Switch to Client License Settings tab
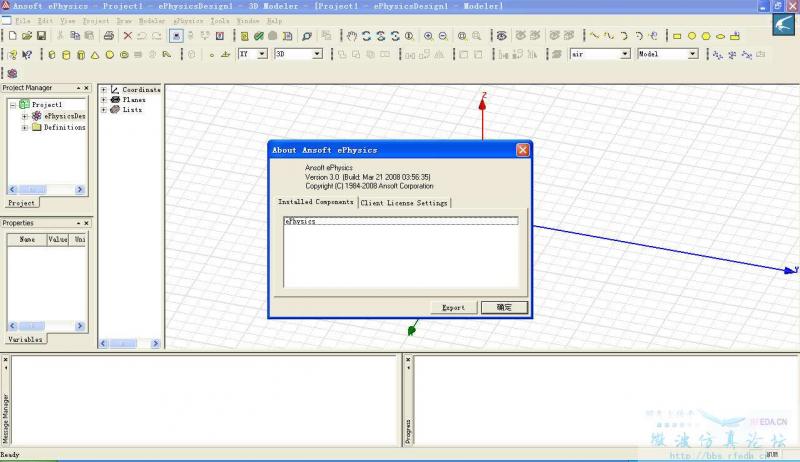Viewport: 800px width, 462px height. 404,203
